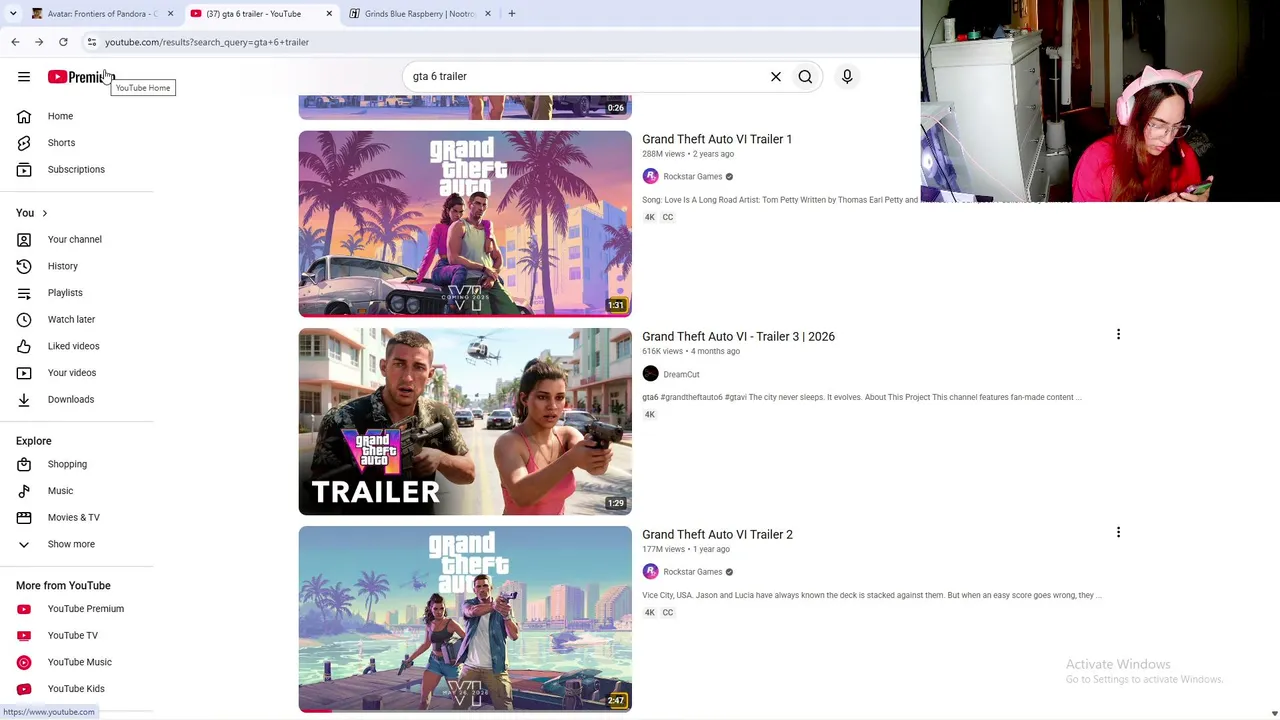Close the Grinds Blue Raspberry tab
Screen dimensions: 1280x720
(x=488, y=14)
